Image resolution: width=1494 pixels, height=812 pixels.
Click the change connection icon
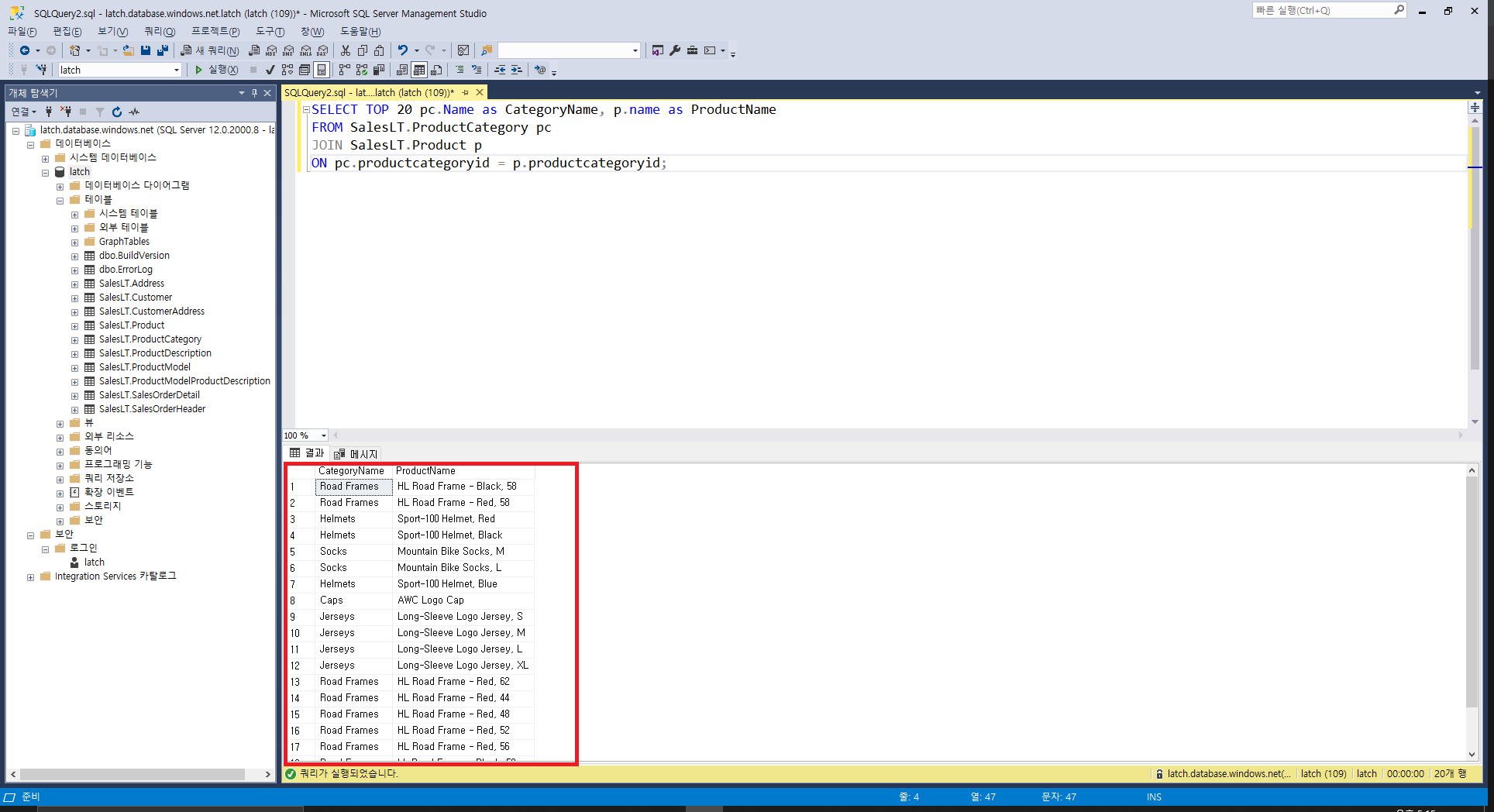click(x=42, y=70)
